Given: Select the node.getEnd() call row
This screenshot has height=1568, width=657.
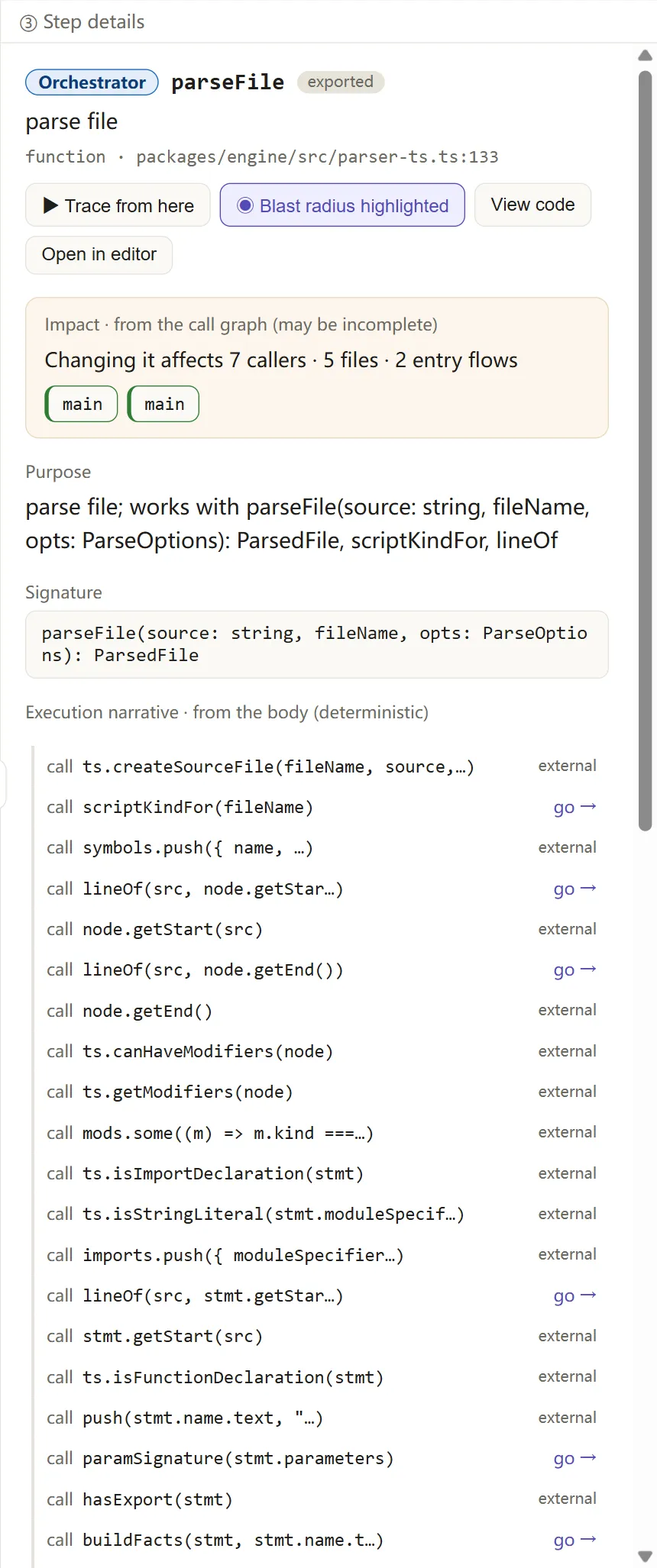Looking at the screenshot, I should 321,1011.
